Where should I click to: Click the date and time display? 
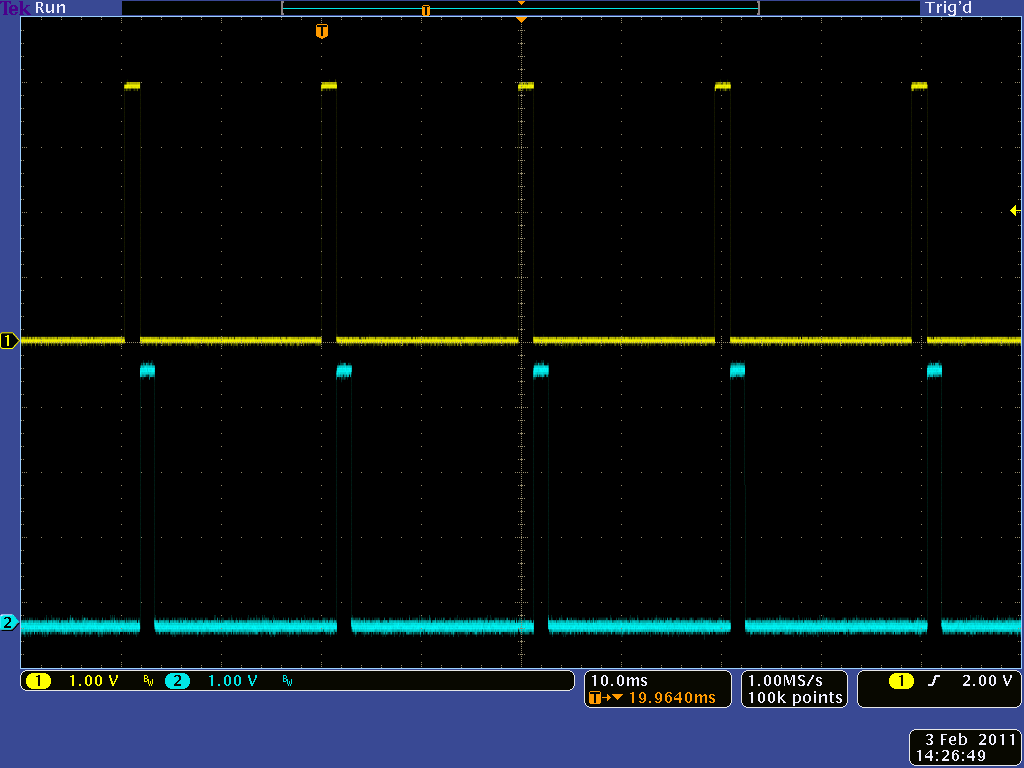click(966, 747)
